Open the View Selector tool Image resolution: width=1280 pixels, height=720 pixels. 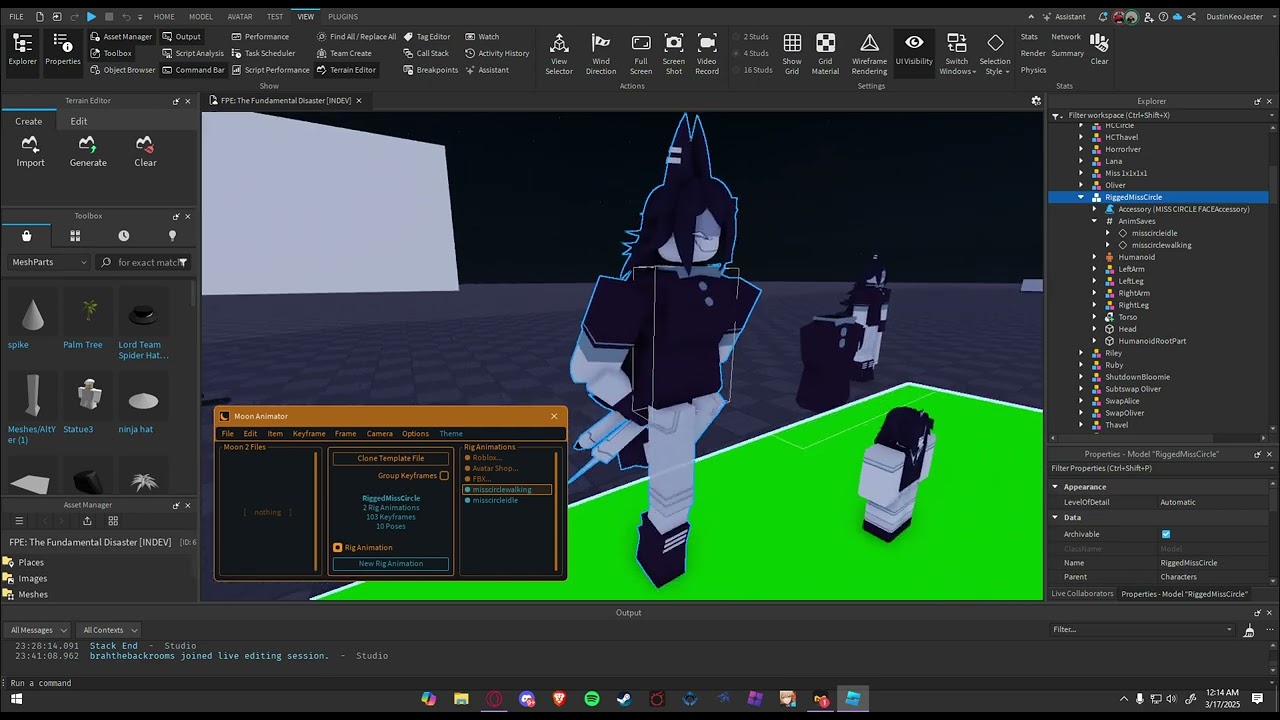pyautogui.click(x=559, y=54)
